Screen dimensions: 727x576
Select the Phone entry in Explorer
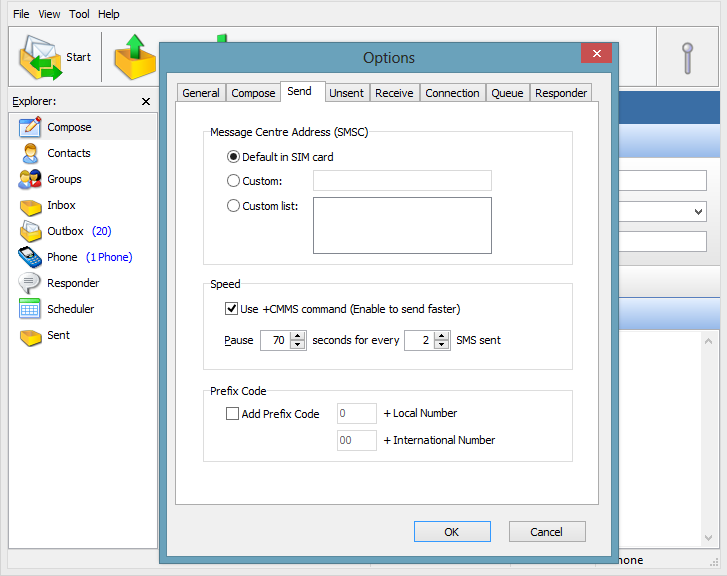tap(62, 257)
